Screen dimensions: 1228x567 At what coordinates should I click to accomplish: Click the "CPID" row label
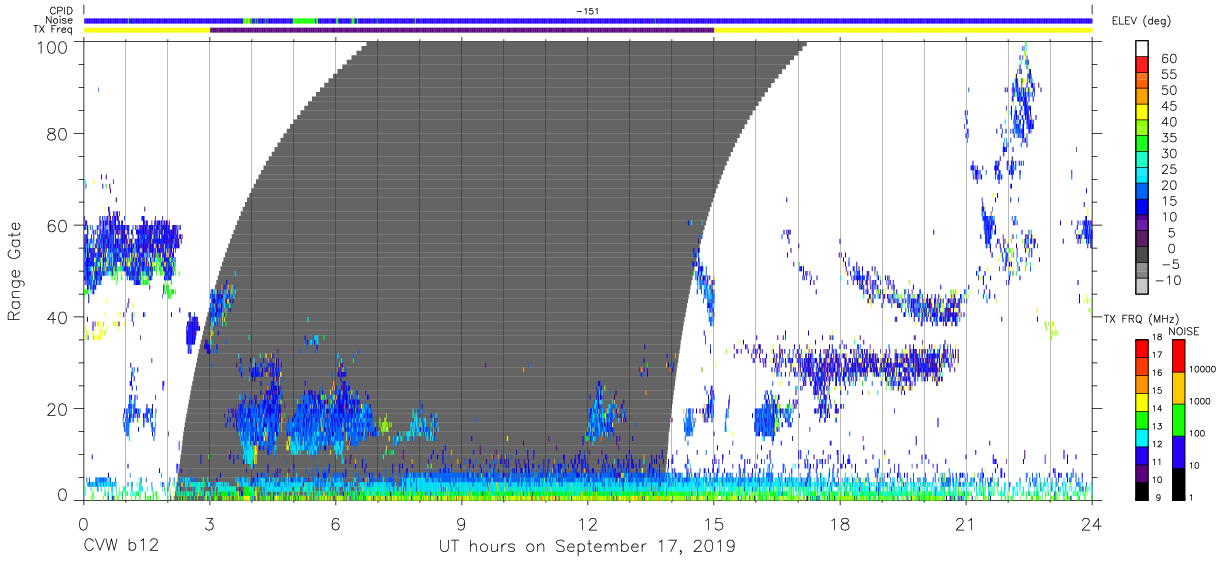(x=61, y=10)
